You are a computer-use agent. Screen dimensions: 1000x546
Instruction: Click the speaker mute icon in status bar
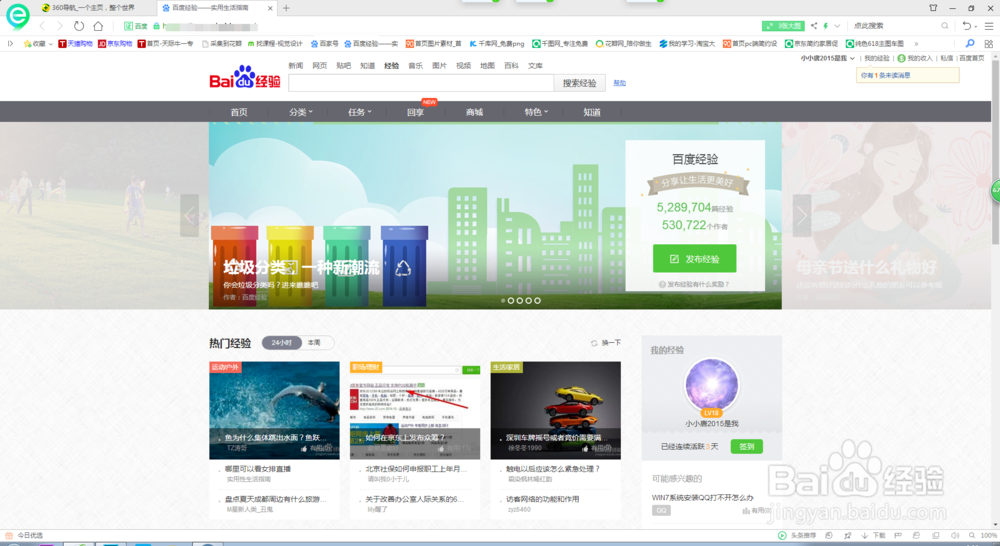coord(955,536)
